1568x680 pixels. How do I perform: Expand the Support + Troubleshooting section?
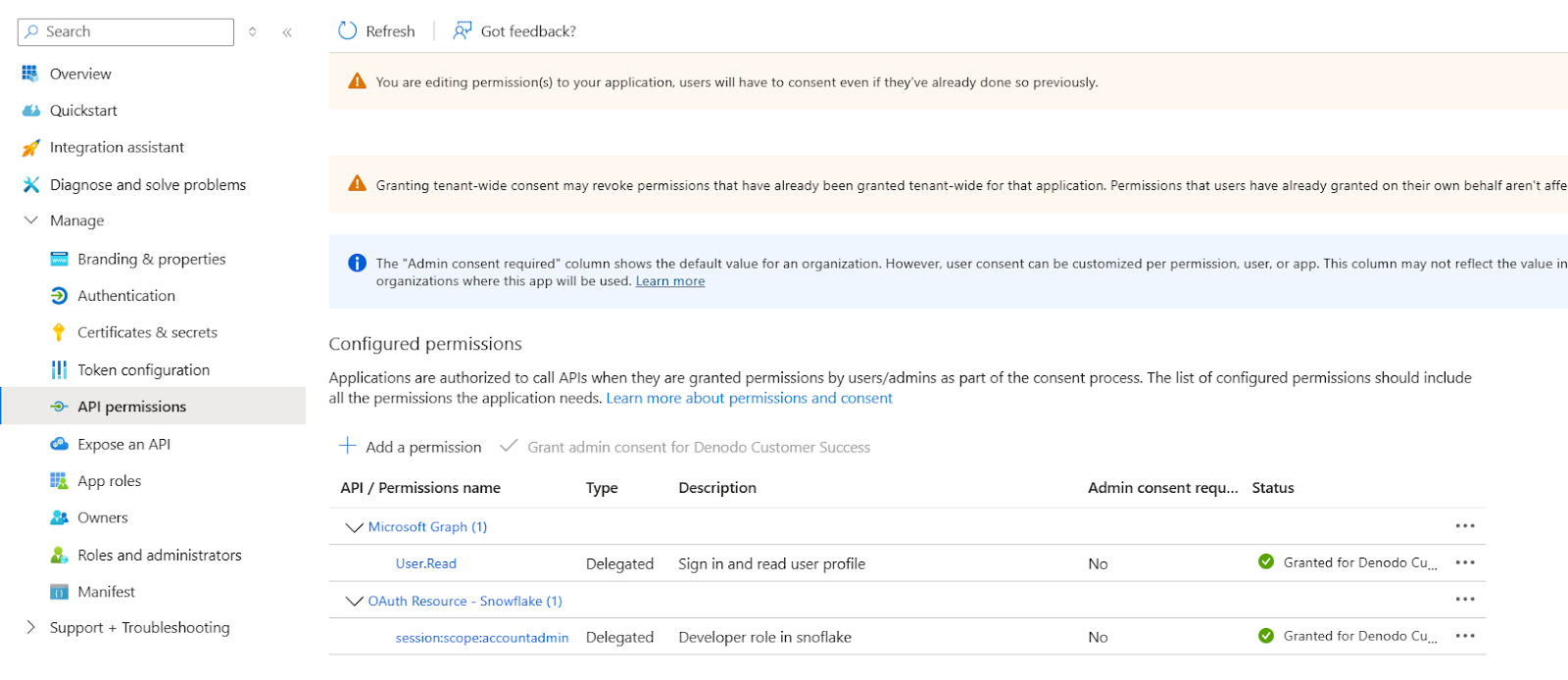[x=30, y=627]
